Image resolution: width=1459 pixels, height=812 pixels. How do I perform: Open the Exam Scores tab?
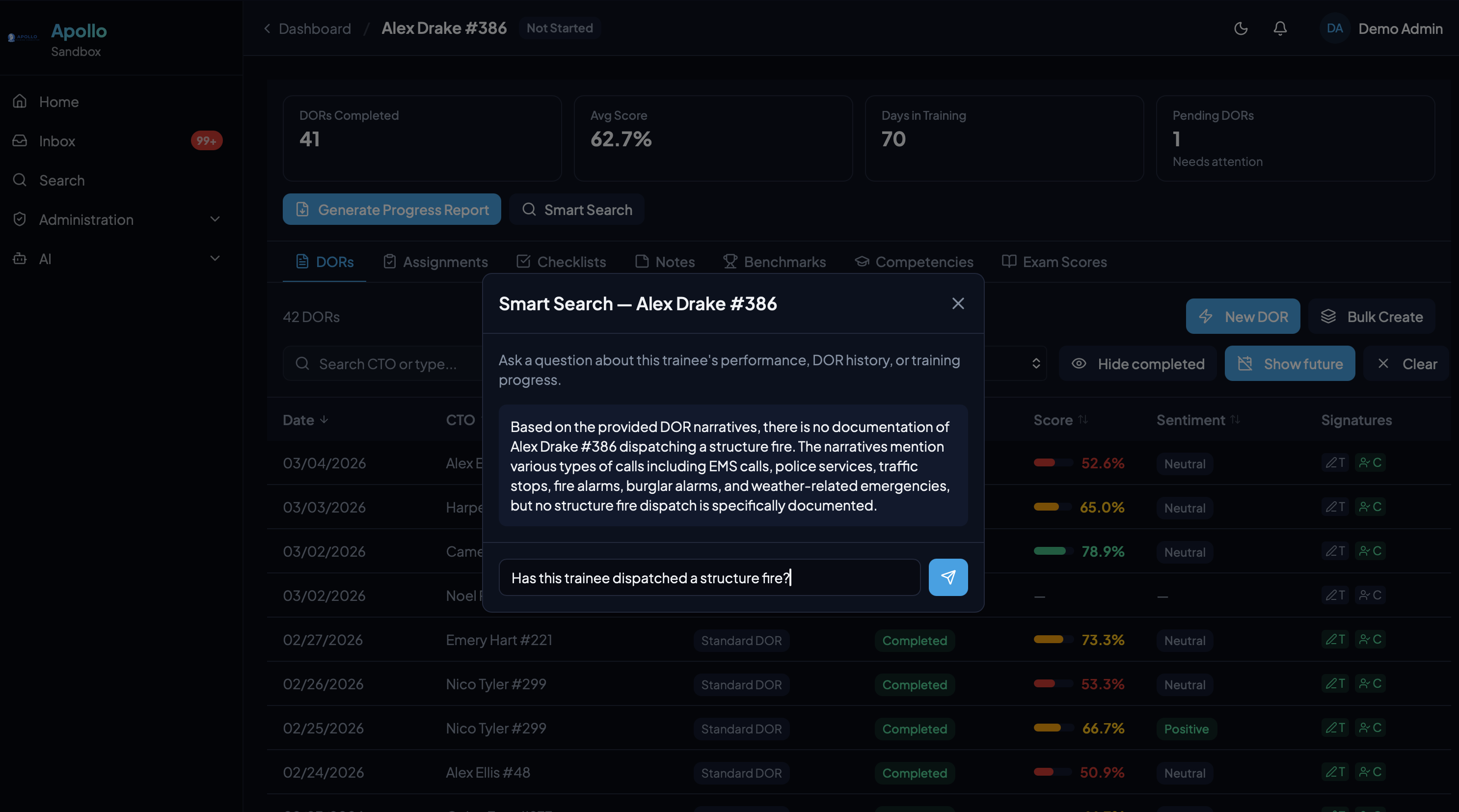[1054, 261]
